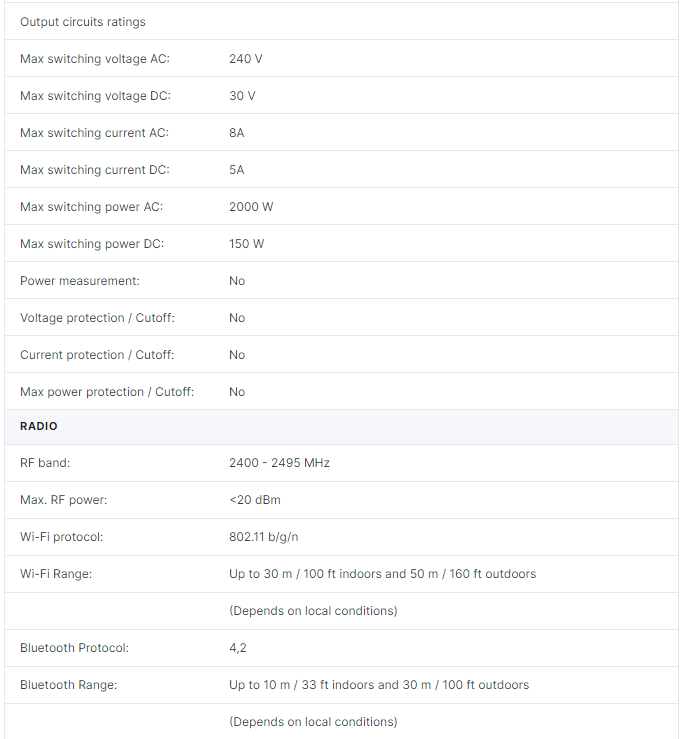Click the Current protection / Cutoff label
Screen dimensions: 684x739
(x=97, y=355)
